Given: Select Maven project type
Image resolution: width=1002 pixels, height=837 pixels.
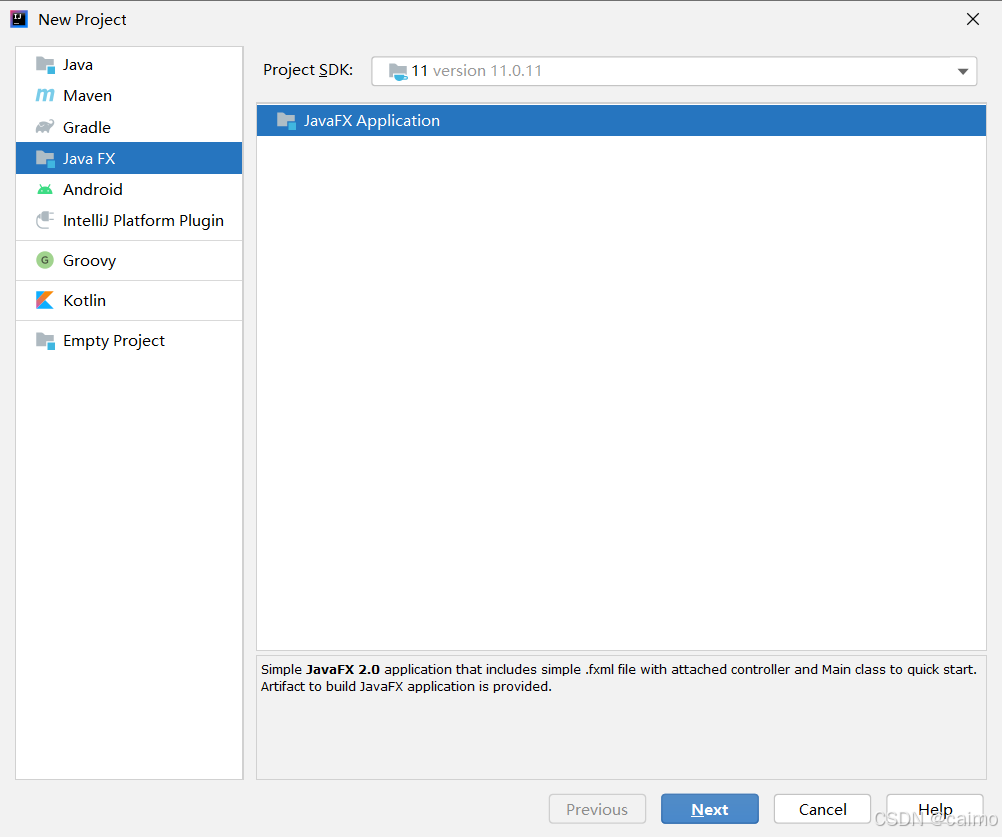Looking at the screenshot, I should [x=129, y=95].
